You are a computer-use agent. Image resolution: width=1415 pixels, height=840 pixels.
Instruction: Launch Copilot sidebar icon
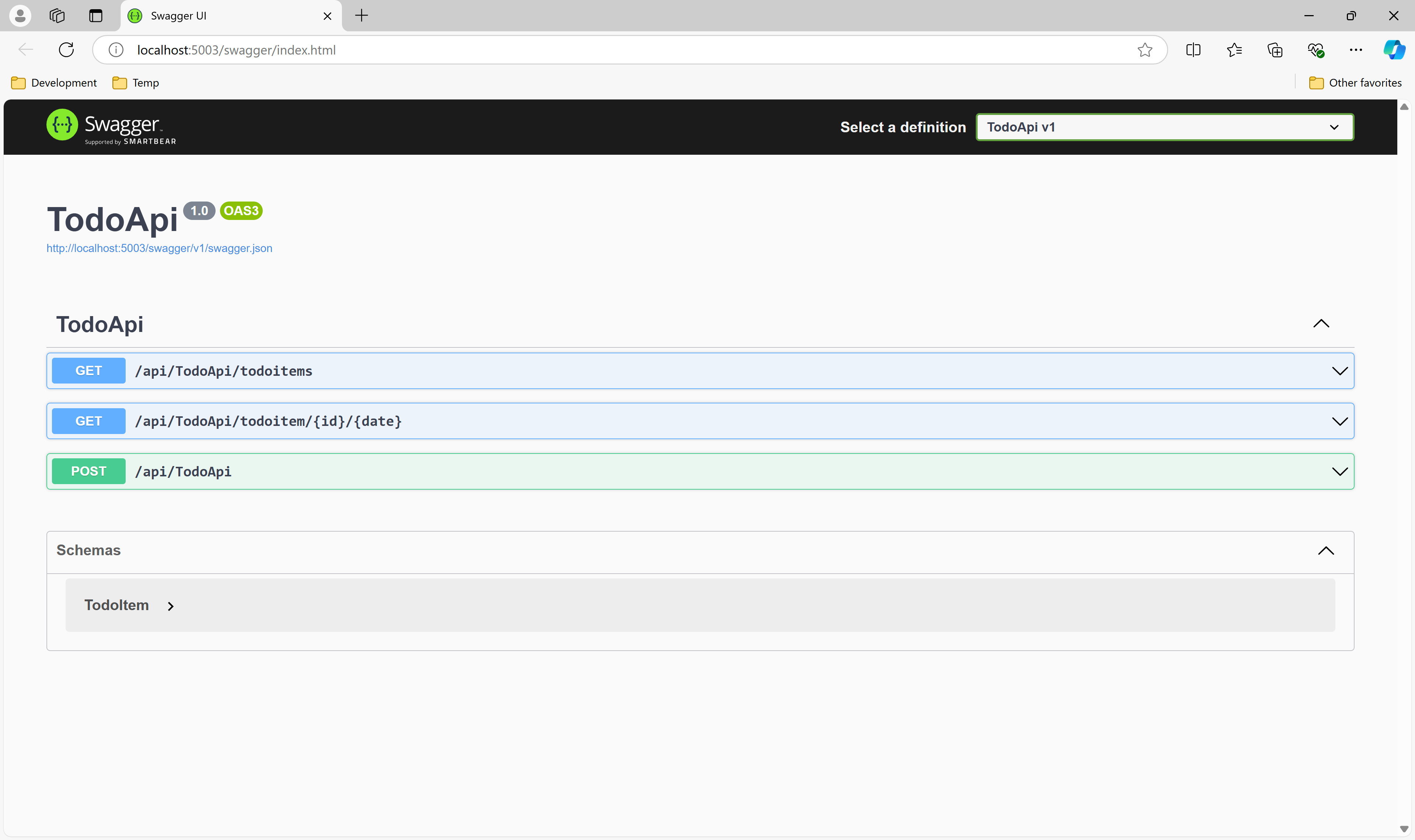tap(1394, 50)
